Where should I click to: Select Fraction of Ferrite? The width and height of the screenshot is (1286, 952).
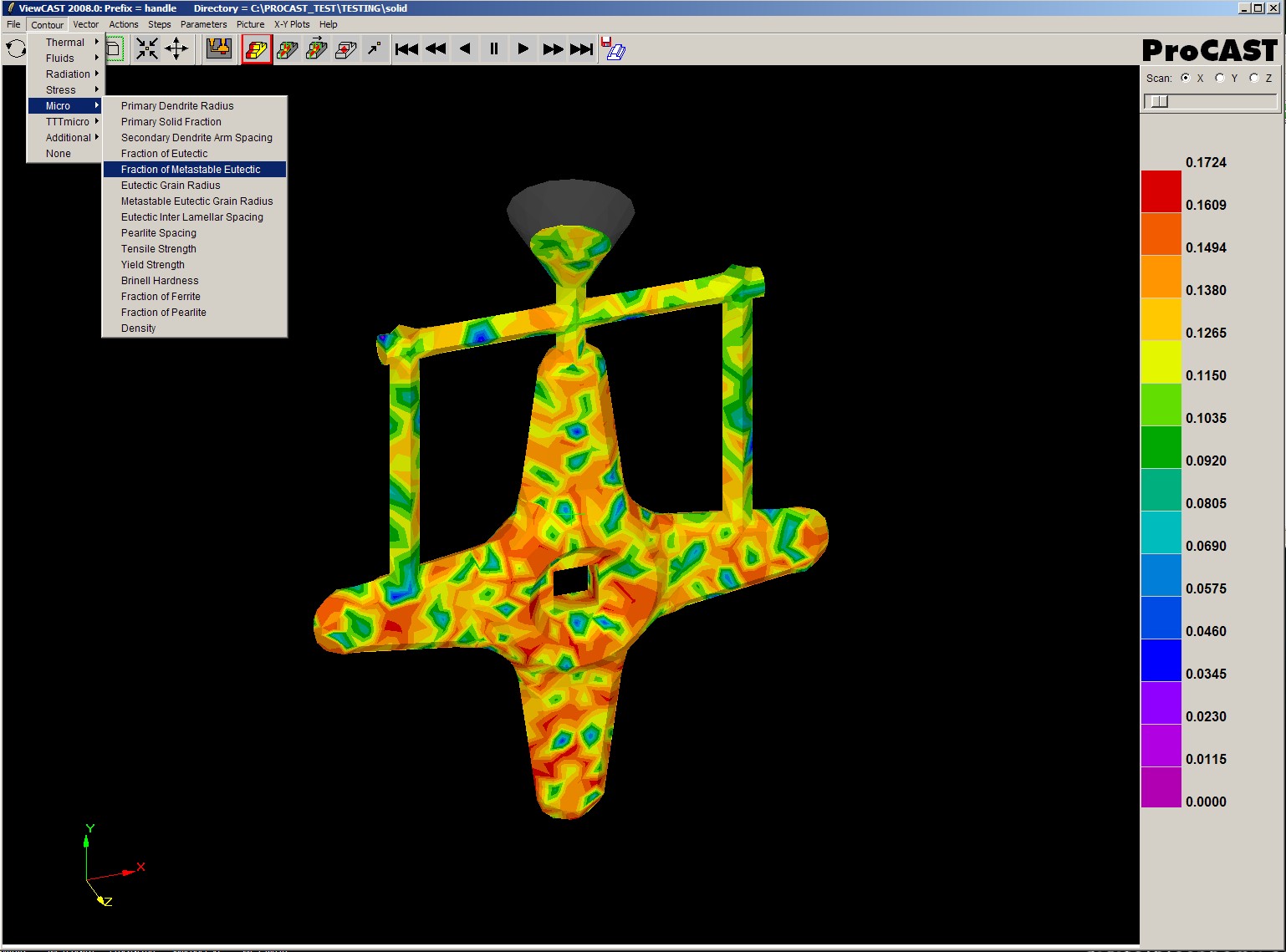tap(195, 297)
